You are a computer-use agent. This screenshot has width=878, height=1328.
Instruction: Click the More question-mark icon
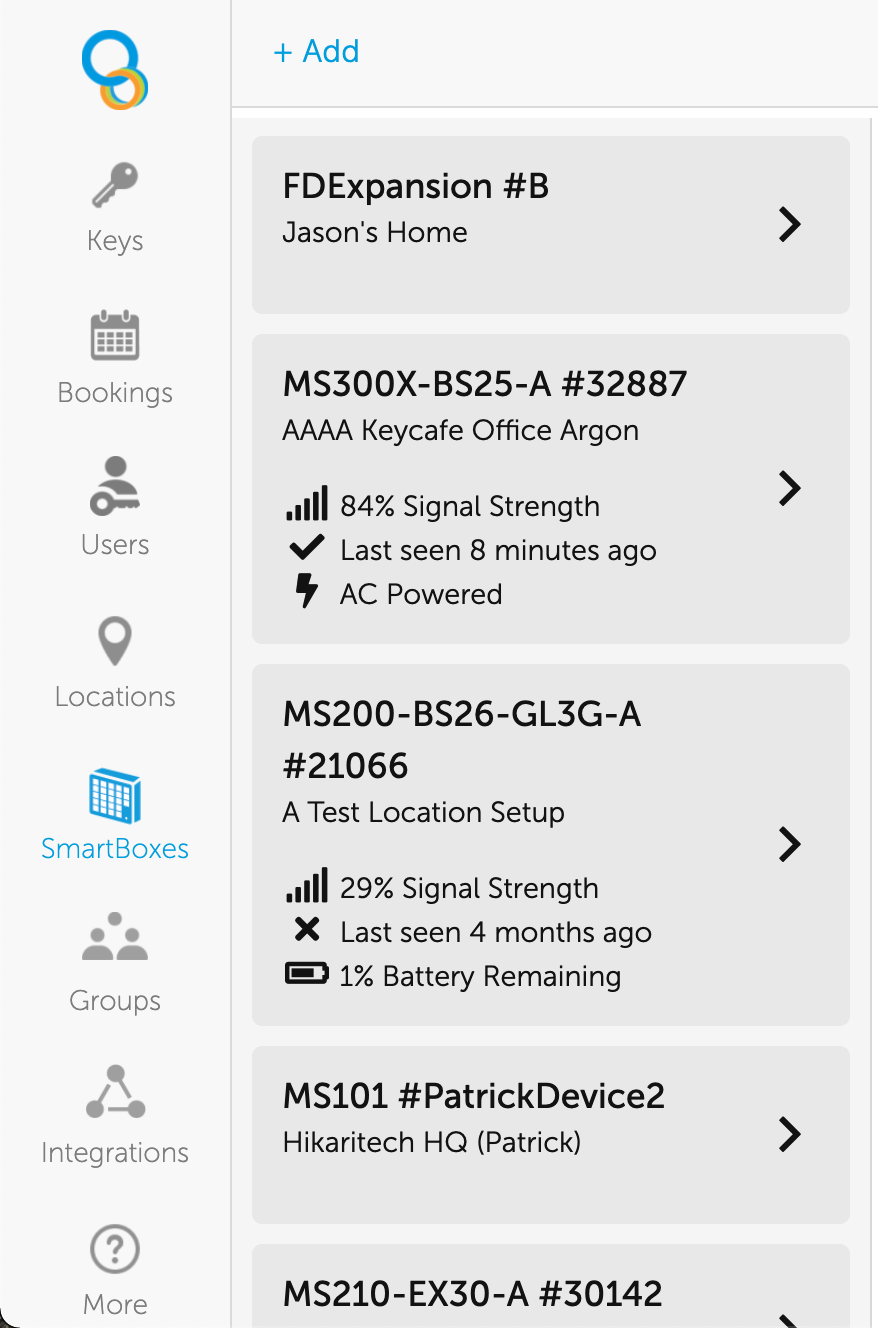tap(115, 1249)
